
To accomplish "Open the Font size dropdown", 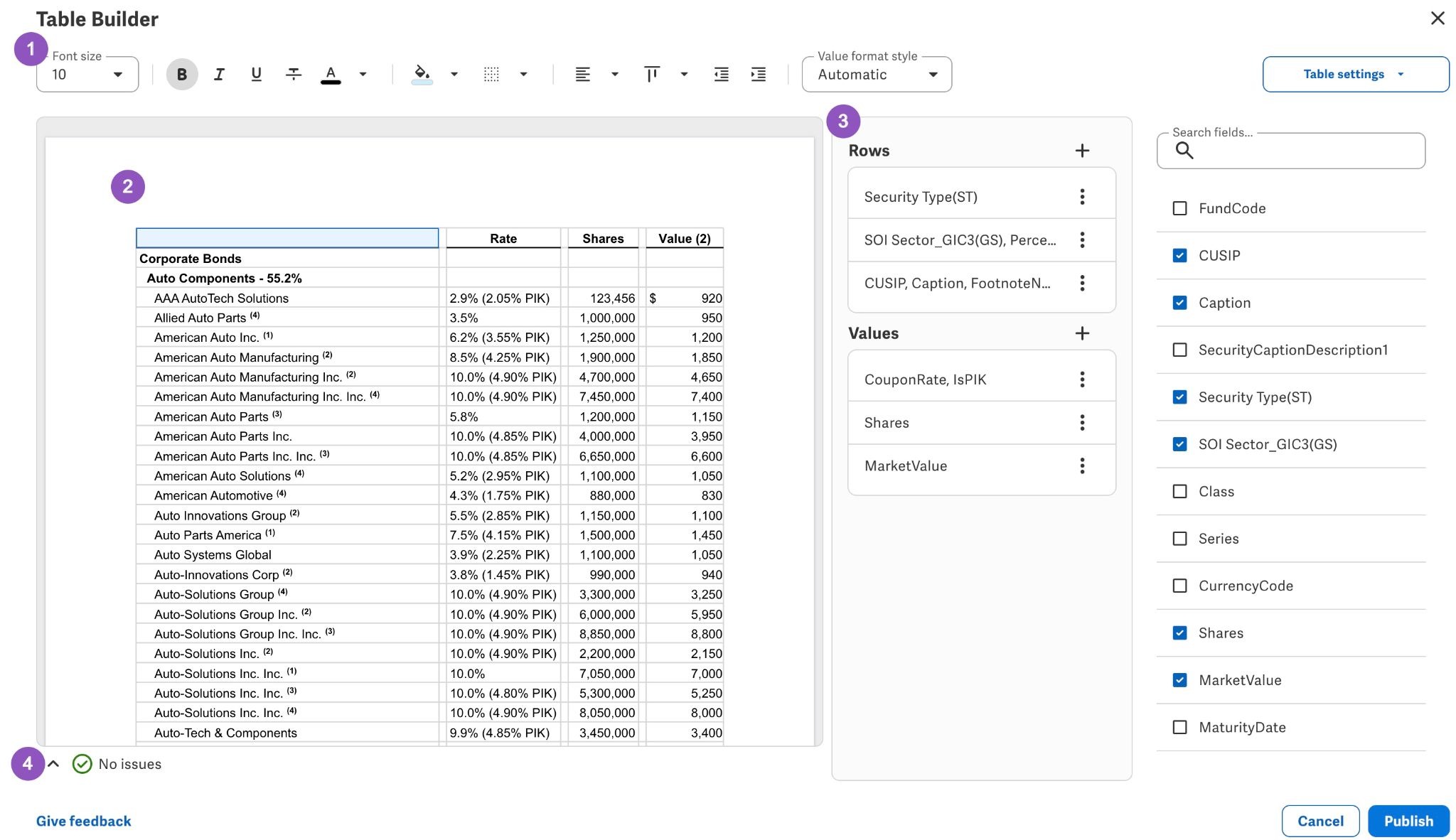I will pyautogui.click(x=87, y=75).
